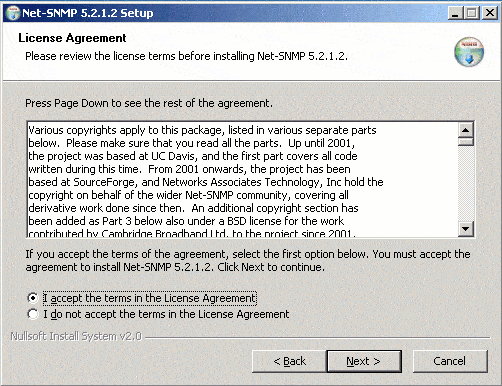Viewport: 502px width, 386px height.
Task: Click the installer globe logo in header
Action: pos(469,52)
